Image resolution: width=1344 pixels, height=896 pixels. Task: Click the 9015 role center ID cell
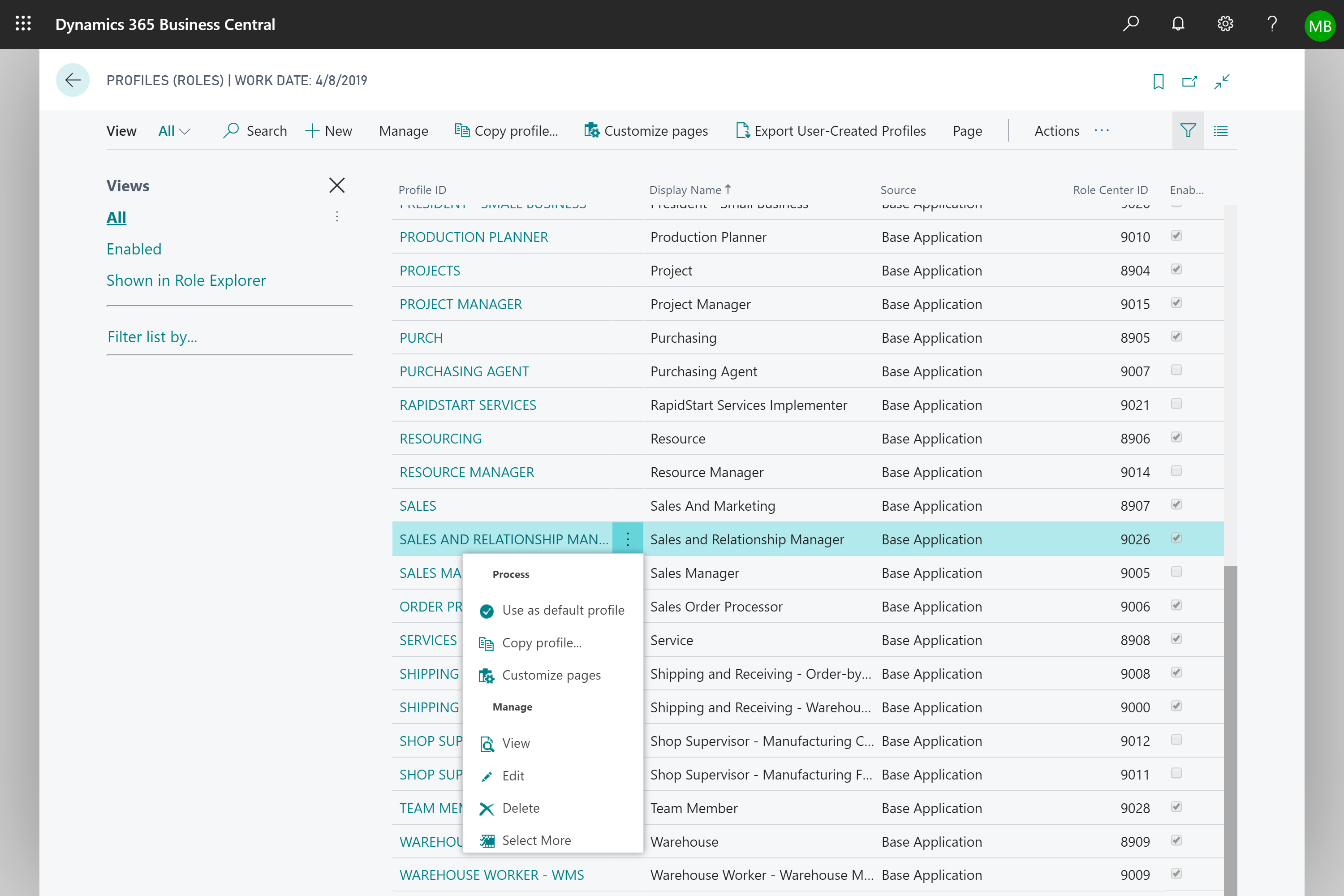[1135, 304]
